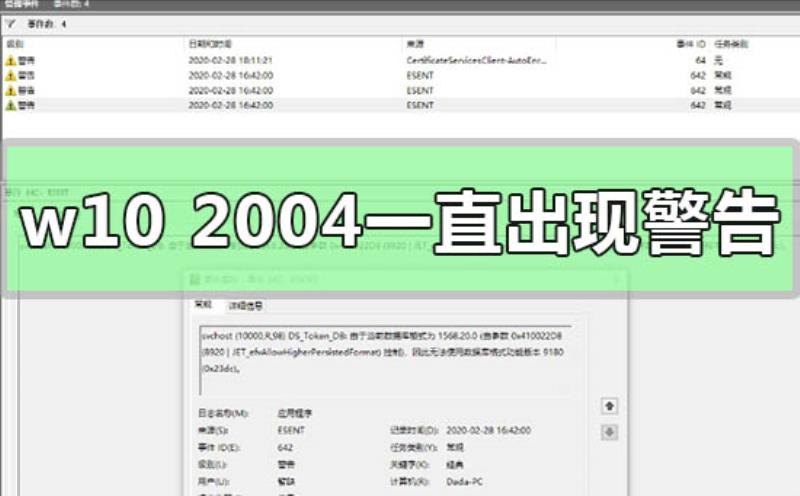Switch to the 常规 tab in event properties

click(x=203, y=305)
